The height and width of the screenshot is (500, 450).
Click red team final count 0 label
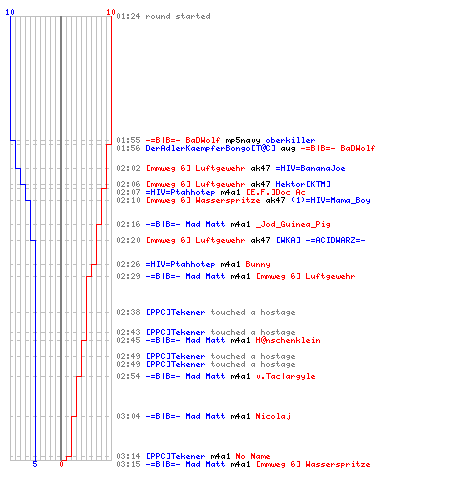61,464
